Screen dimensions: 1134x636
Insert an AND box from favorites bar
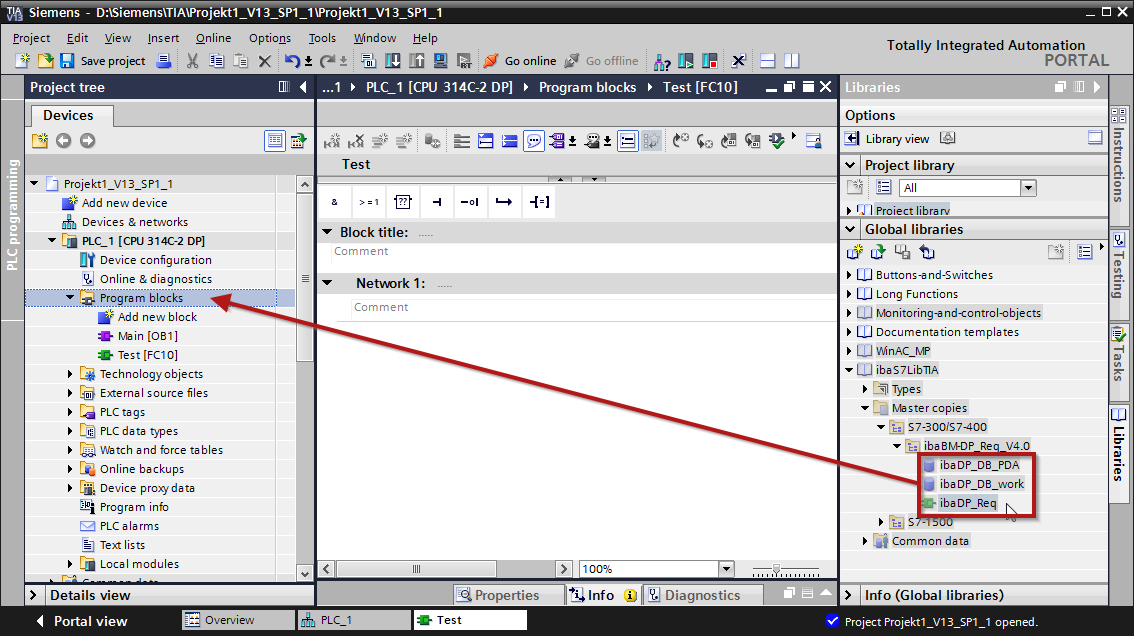(x=334, y=203)
